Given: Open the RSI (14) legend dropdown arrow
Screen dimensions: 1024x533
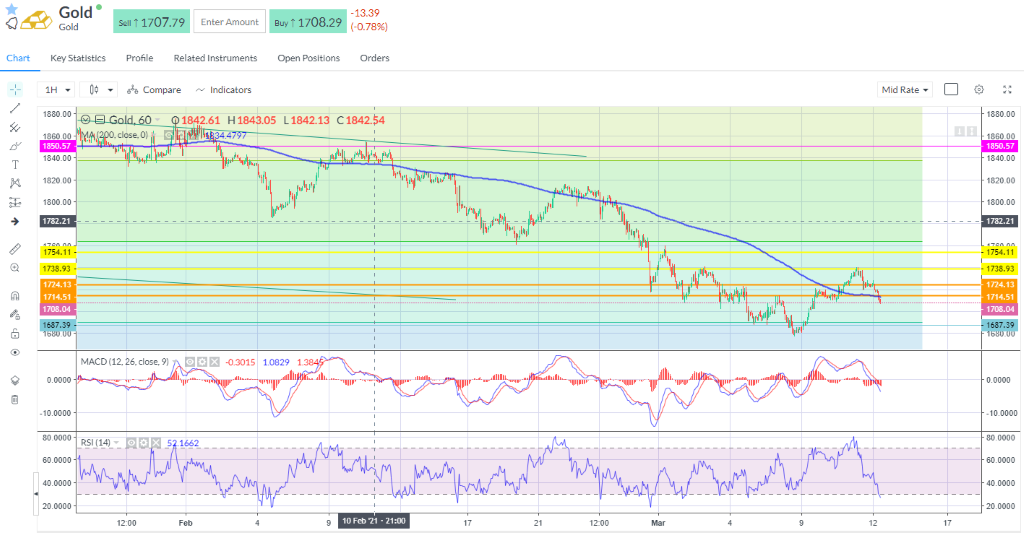Looking at the screenshot, I should point(116,443).
